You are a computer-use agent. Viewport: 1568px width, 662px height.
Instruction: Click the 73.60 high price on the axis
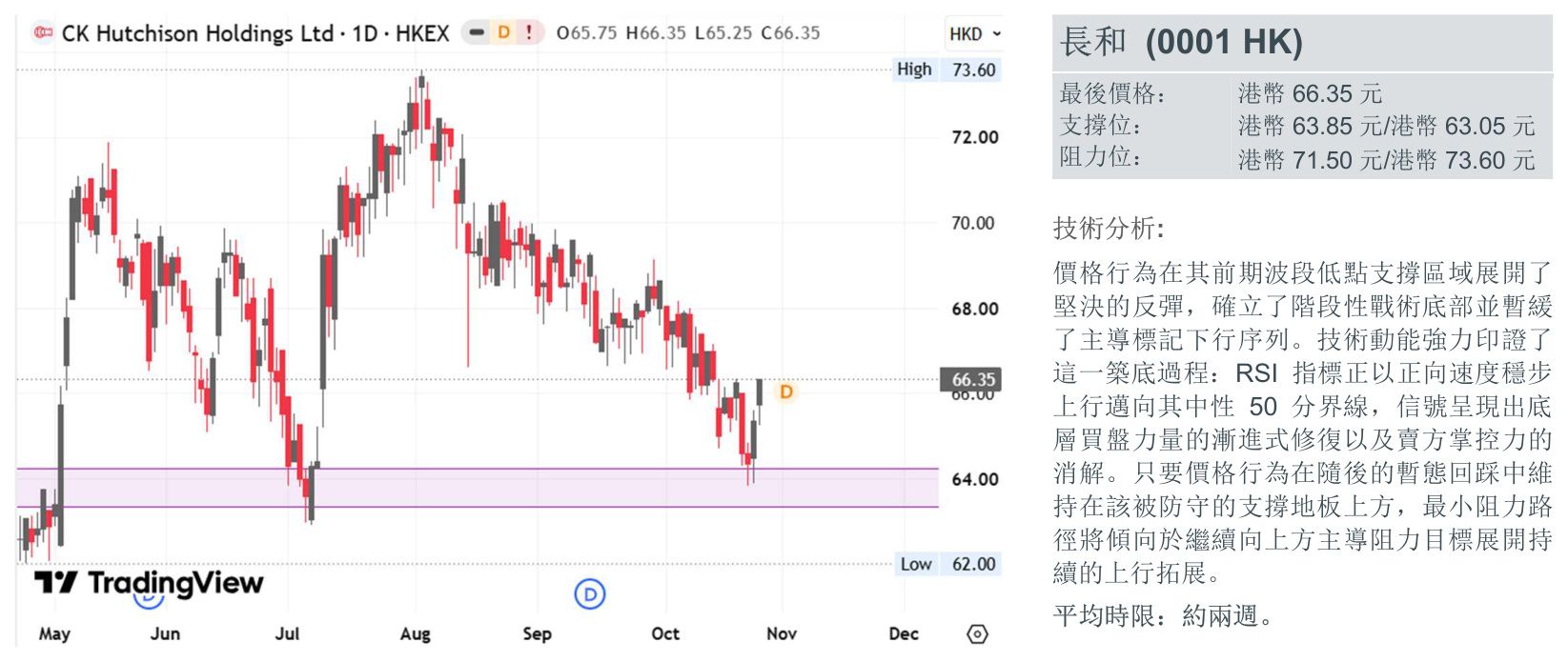tap(973, 70)
